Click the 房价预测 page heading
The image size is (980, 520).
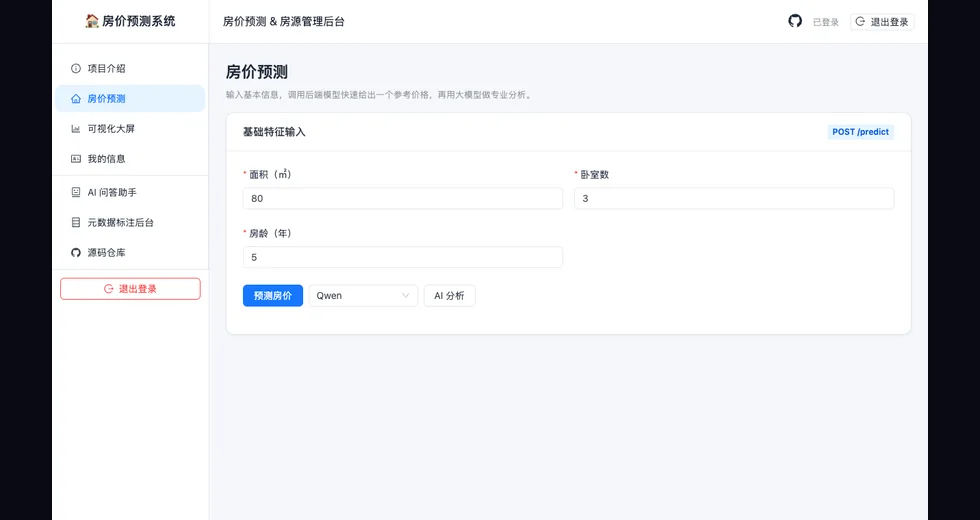(256, 72)
